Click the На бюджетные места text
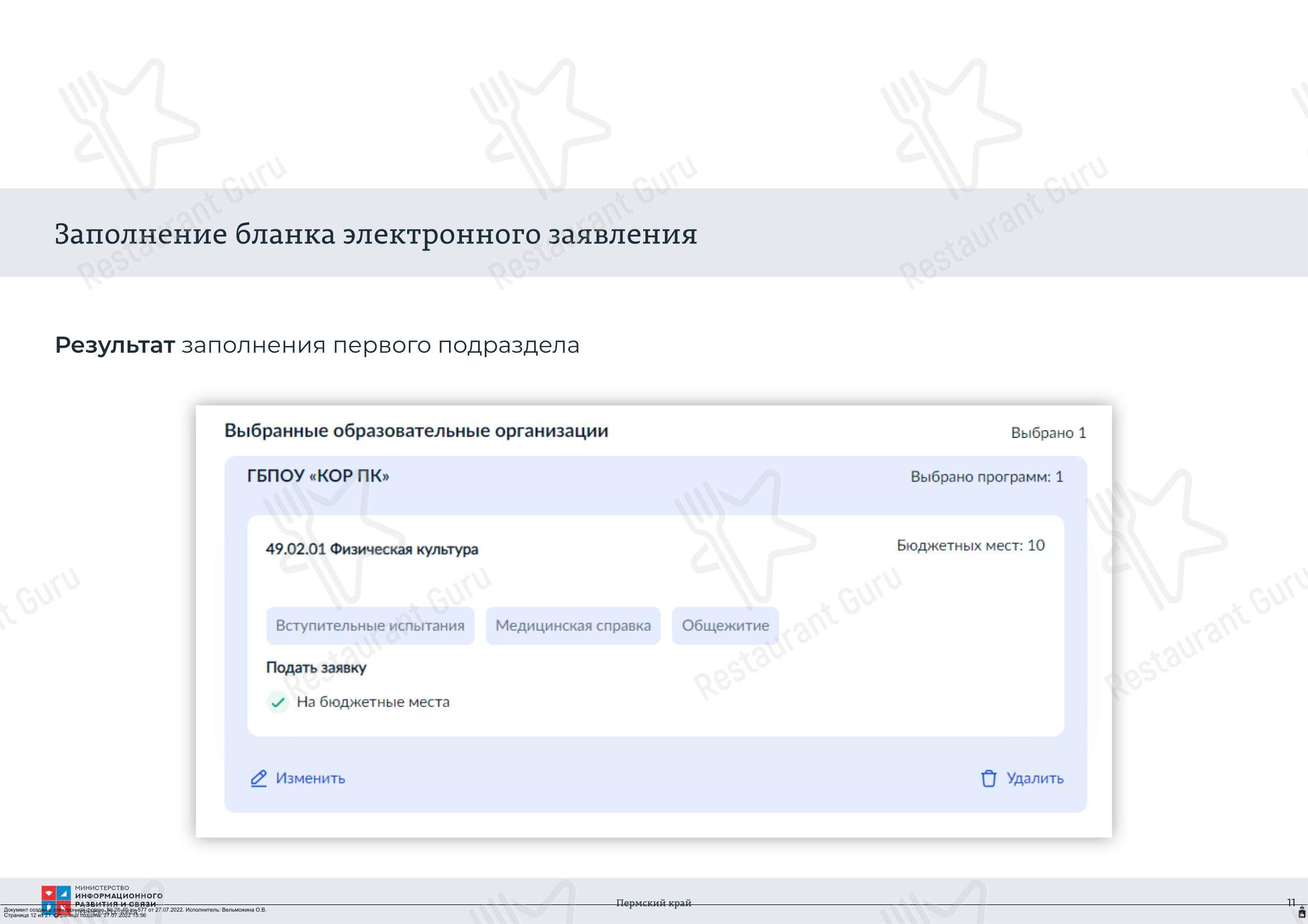Image resolution: width=1308 pixels, height=924 pixels. point(373,702)
